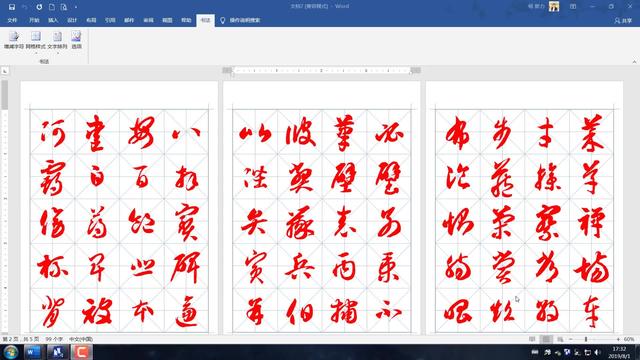Create a new blank document icon
The image size is (640, 360).
52,7
